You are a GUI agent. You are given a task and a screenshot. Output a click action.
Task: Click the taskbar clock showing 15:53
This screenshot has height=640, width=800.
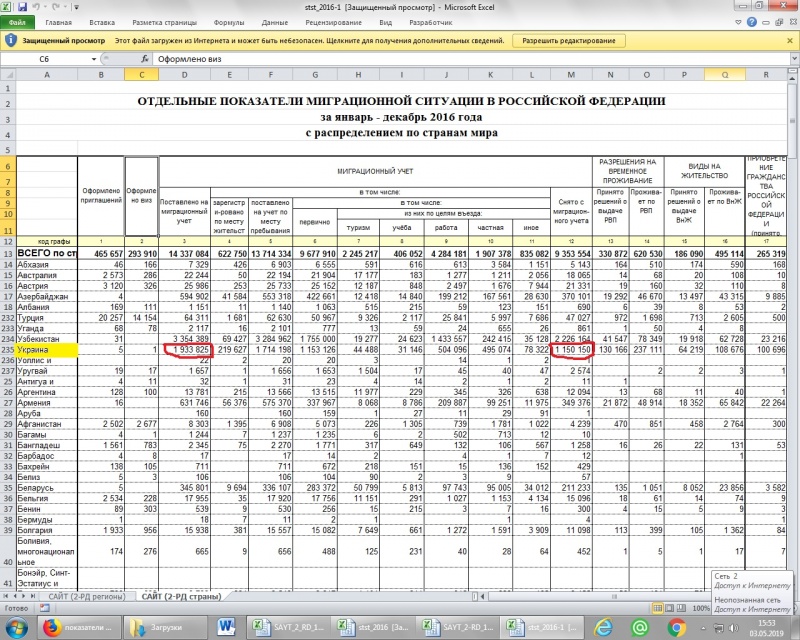[x=766, y=628]
